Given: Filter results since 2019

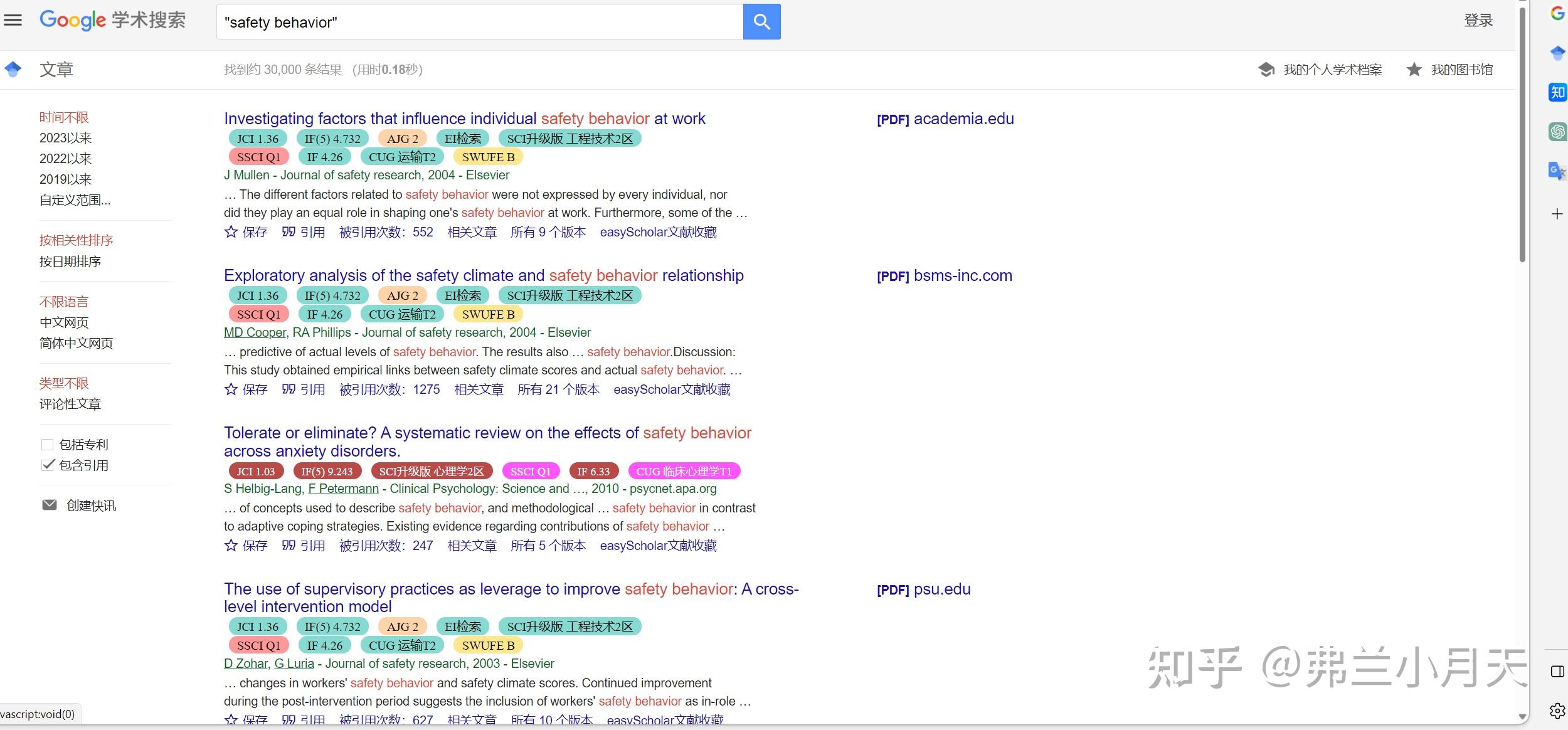Looking at the screenshot, I should (x=65, y=179).
